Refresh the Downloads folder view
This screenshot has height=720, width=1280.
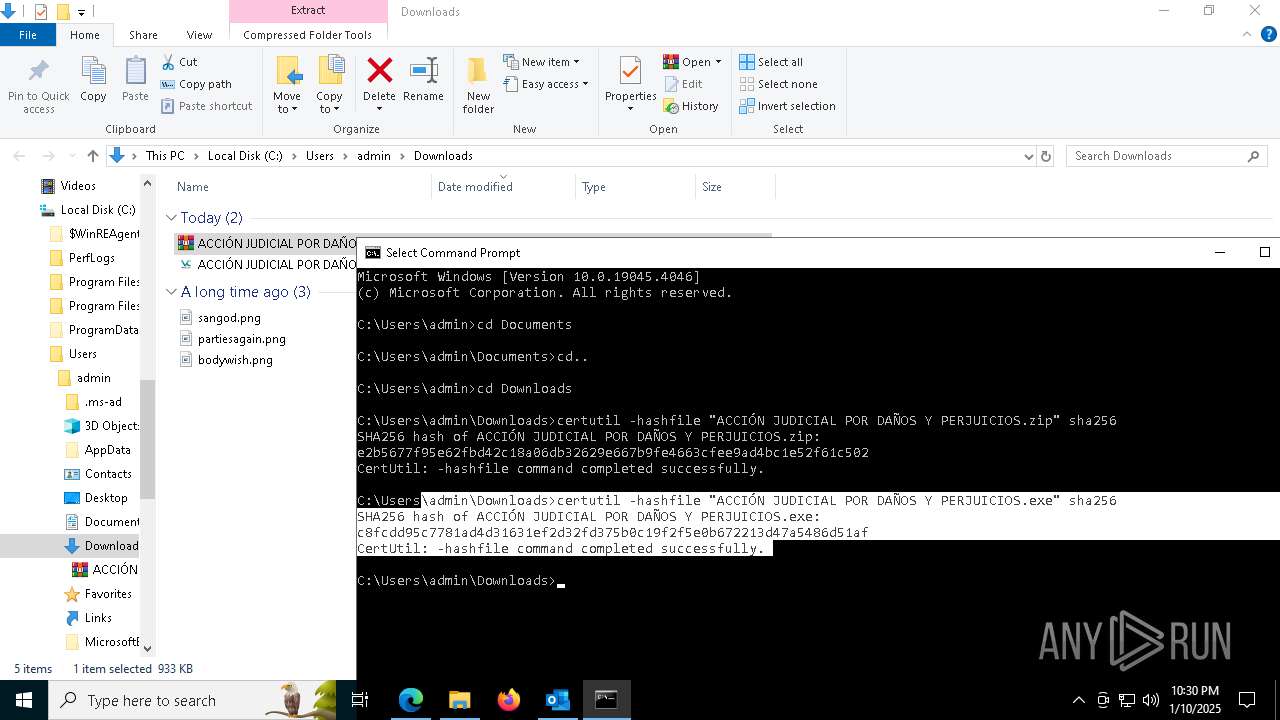(1046, 156)
